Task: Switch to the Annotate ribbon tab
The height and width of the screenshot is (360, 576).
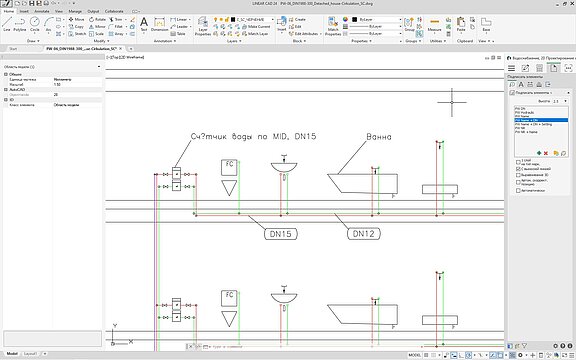Action: pyautogui.click(x=42, y=11)
